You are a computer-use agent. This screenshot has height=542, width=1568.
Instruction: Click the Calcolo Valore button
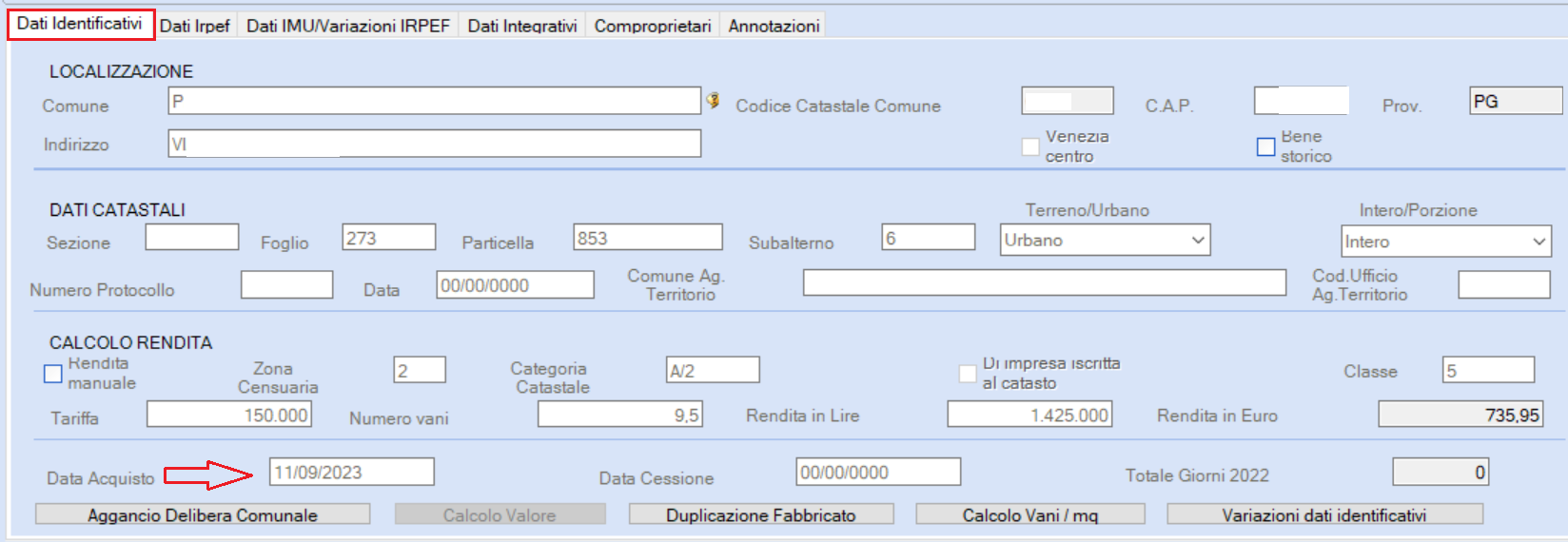500,514
